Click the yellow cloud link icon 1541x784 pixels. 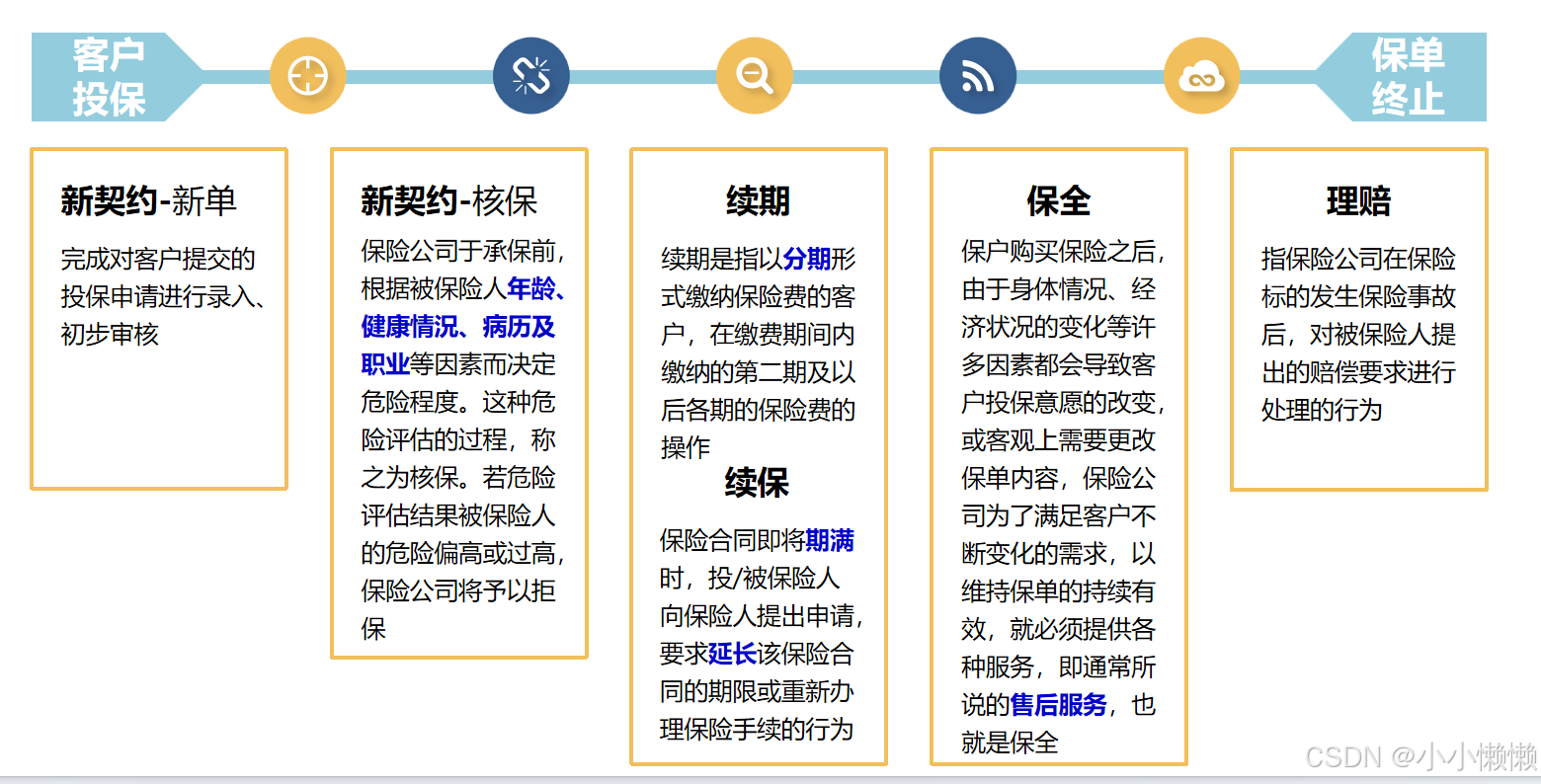pos(1201,76)
